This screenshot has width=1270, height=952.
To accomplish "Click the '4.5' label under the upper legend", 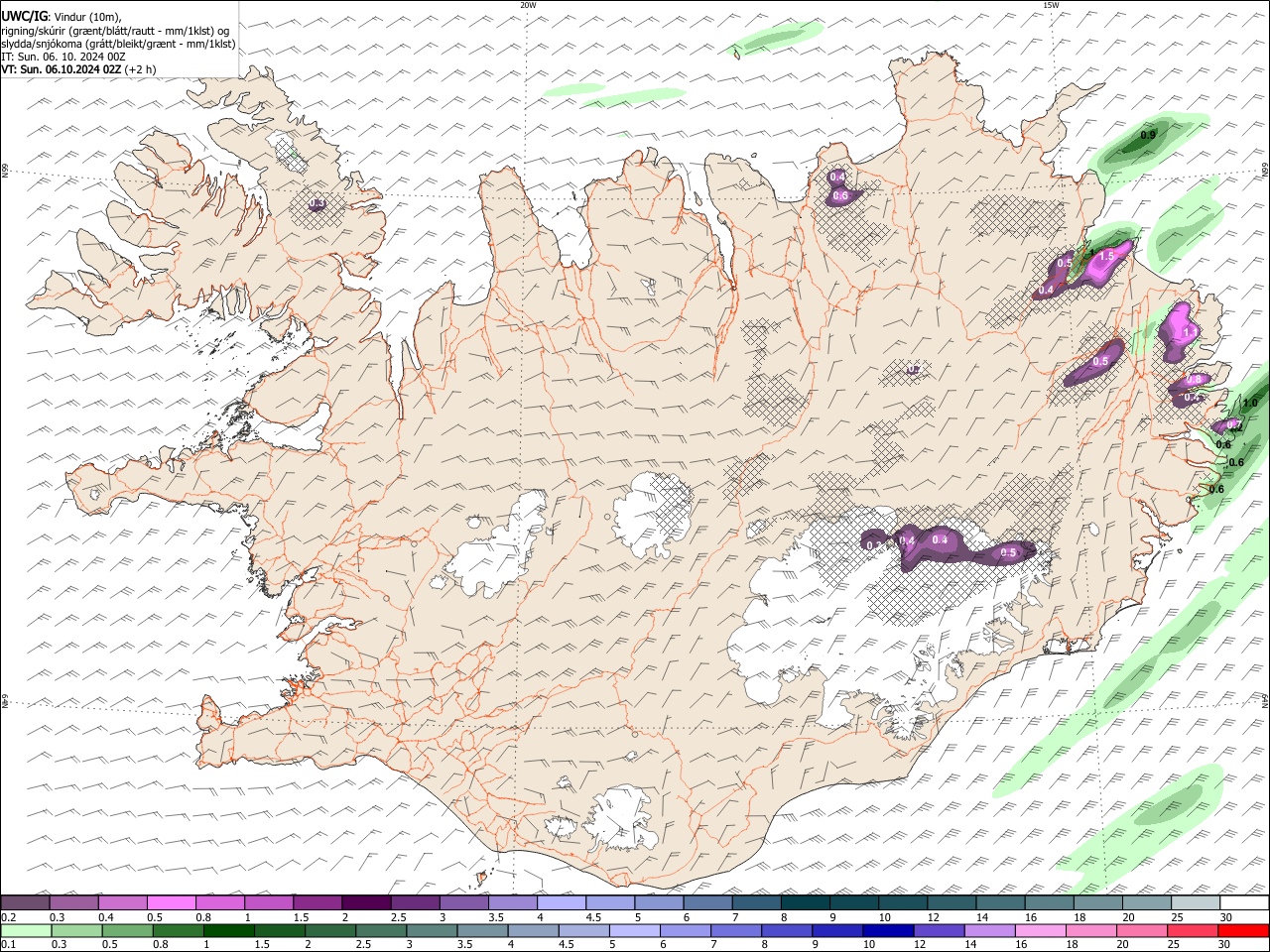I will click(593, 917).
